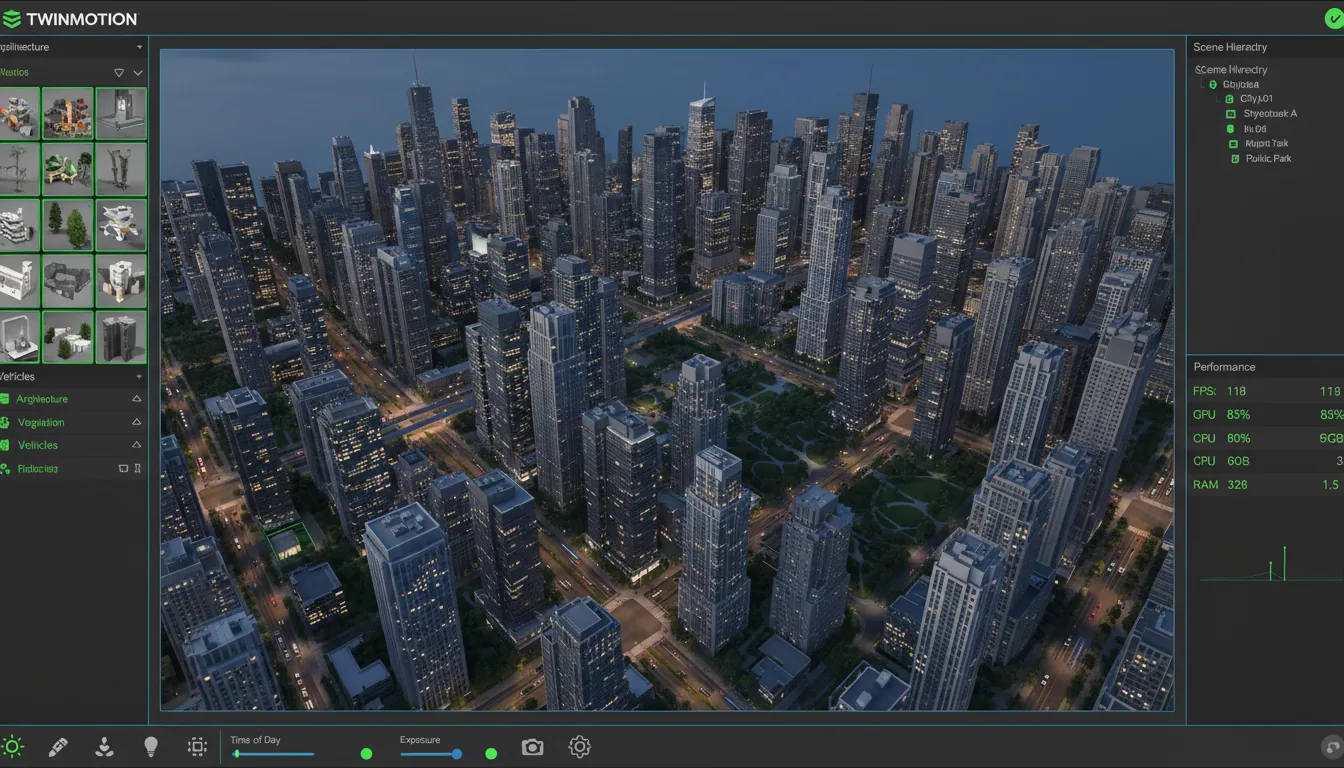
Task: Open the selection transform tool
Action: [x=197, y=746]
